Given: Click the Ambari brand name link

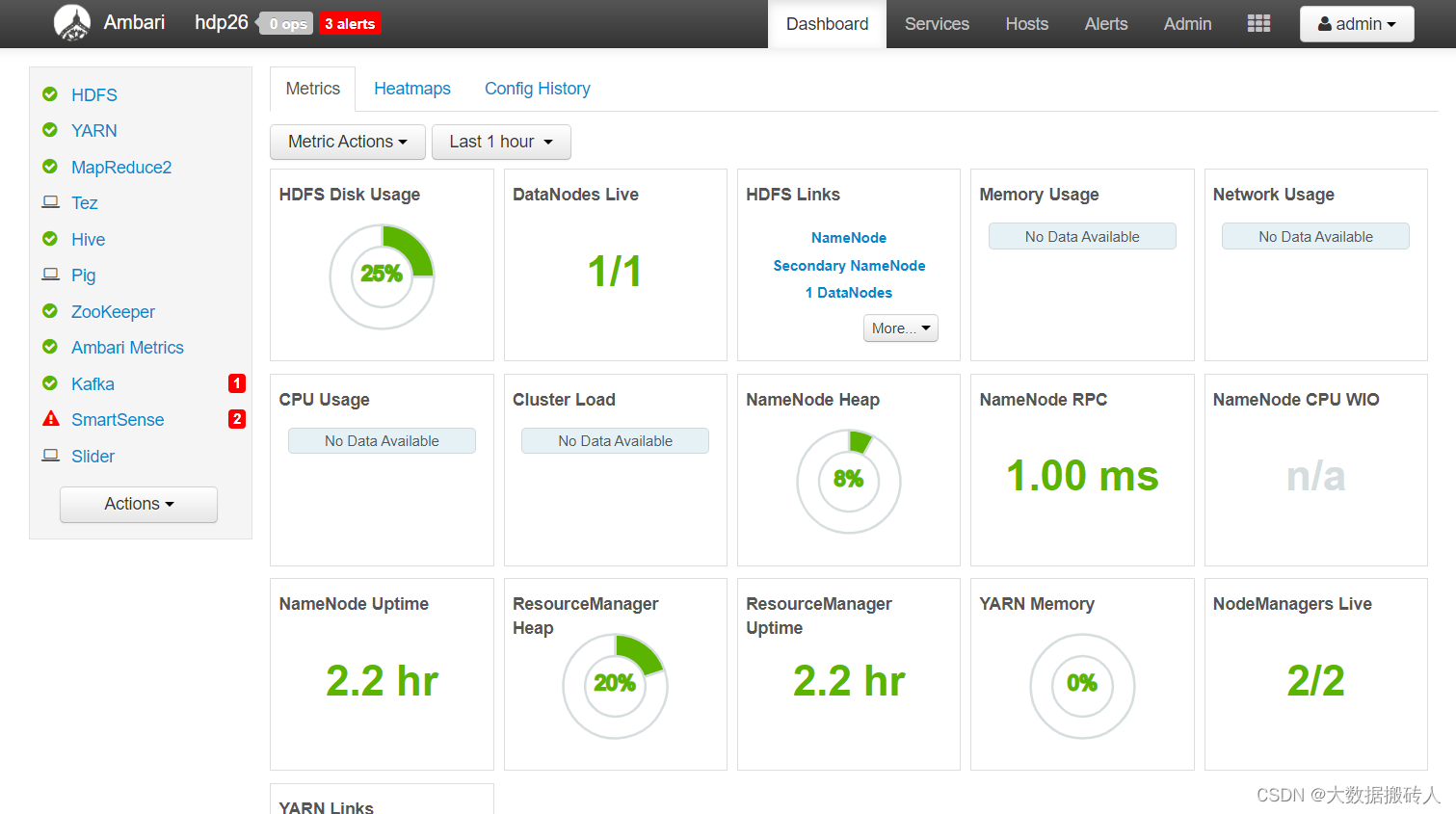Looking at the screenshot, I should pyautogui.click(x=134, y=22).
